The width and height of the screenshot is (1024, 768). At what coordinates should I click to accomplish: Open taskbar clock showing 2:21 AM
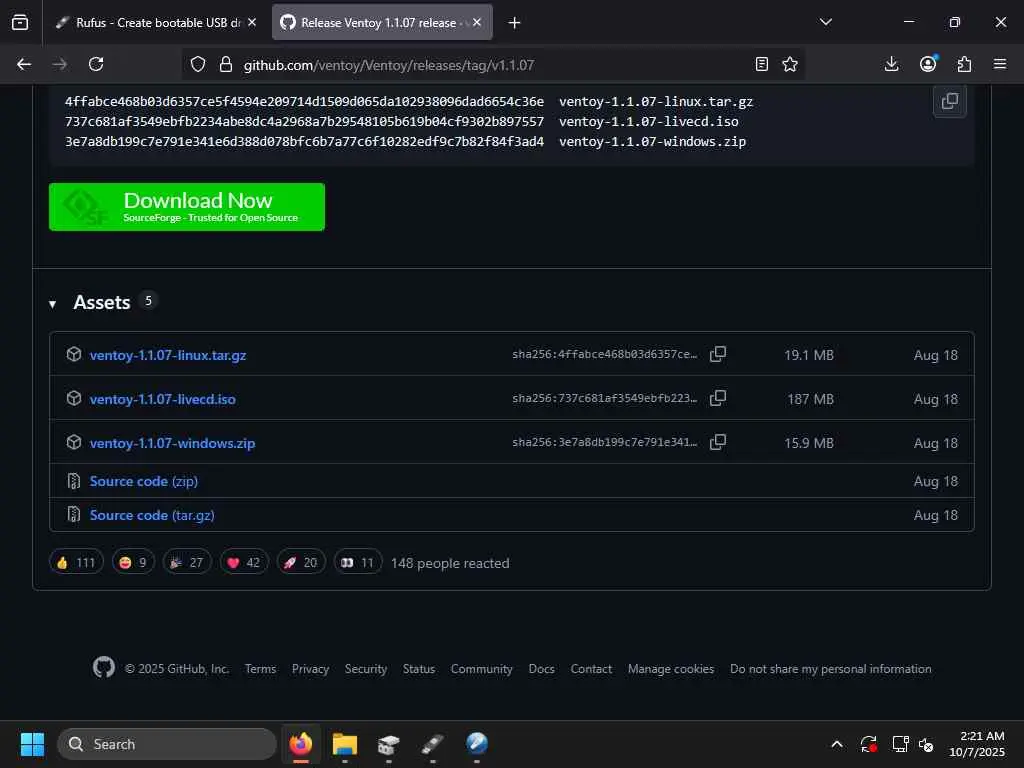coord(977,744)
